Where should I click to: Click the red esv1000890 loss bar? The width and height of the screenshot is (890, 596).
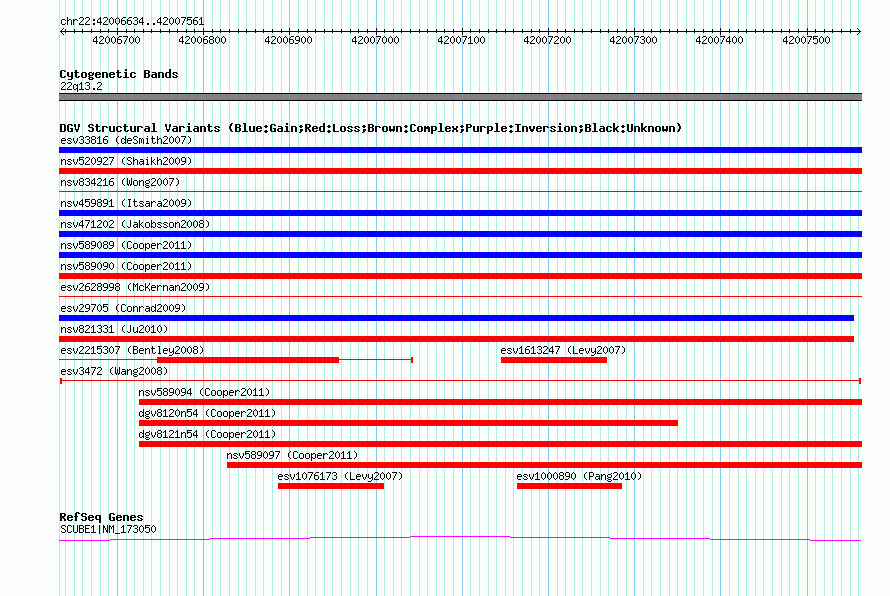pos(569,486)
